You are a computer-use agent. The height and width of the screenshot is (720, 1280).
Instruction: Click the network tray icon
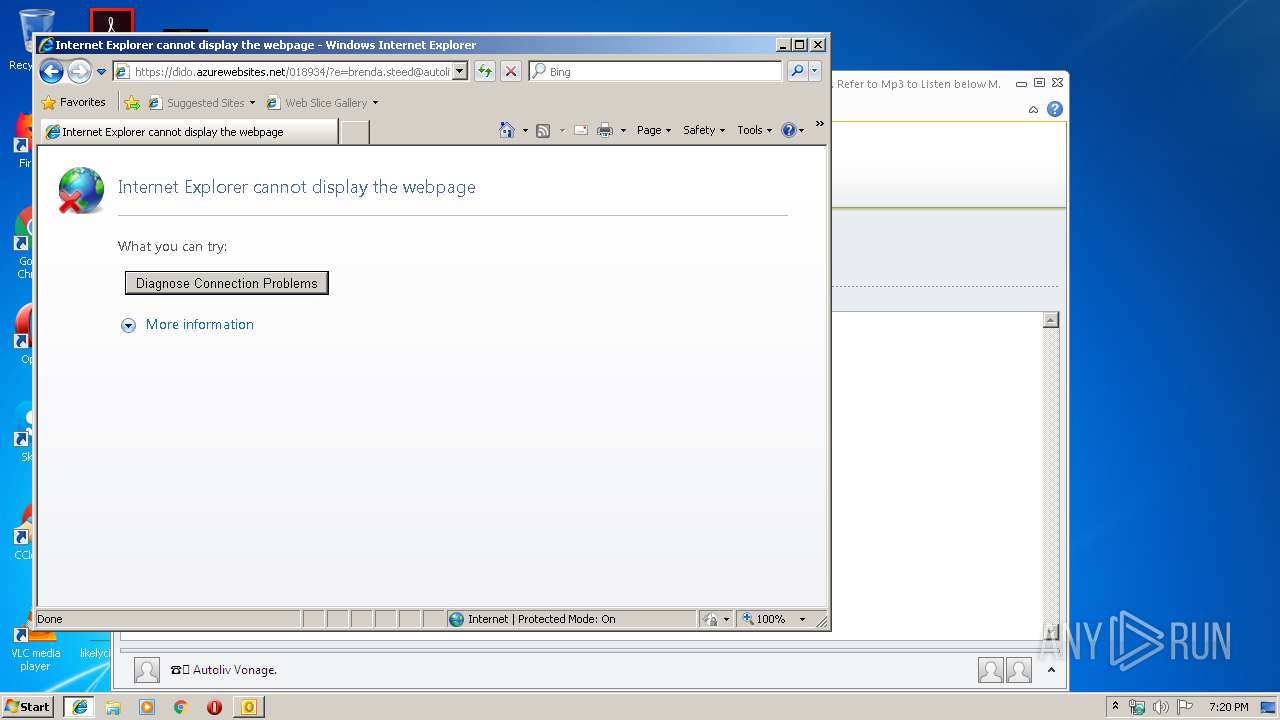pos(1137,707)
